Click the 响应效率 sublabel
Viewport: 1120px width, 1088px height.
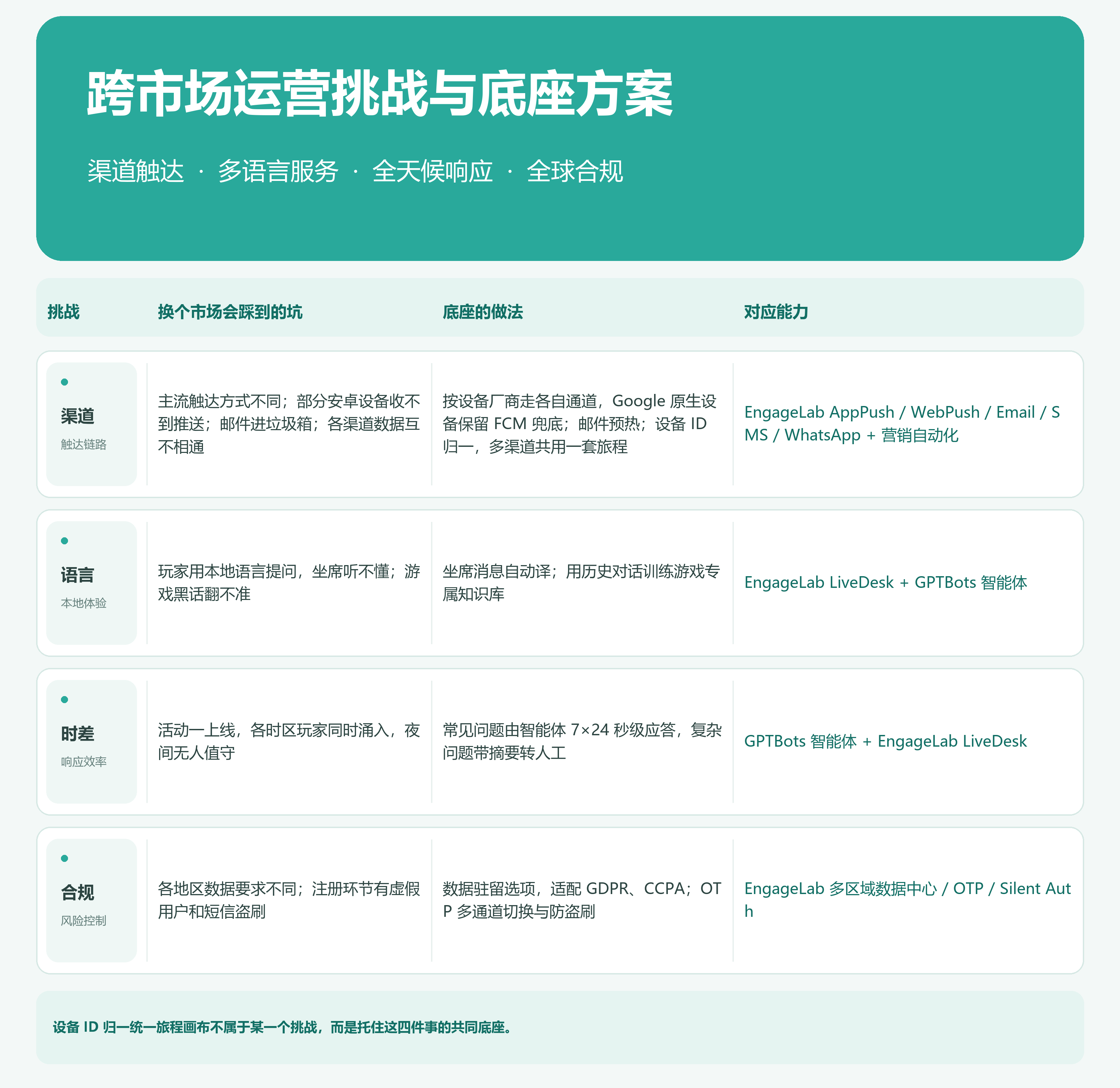83,762
